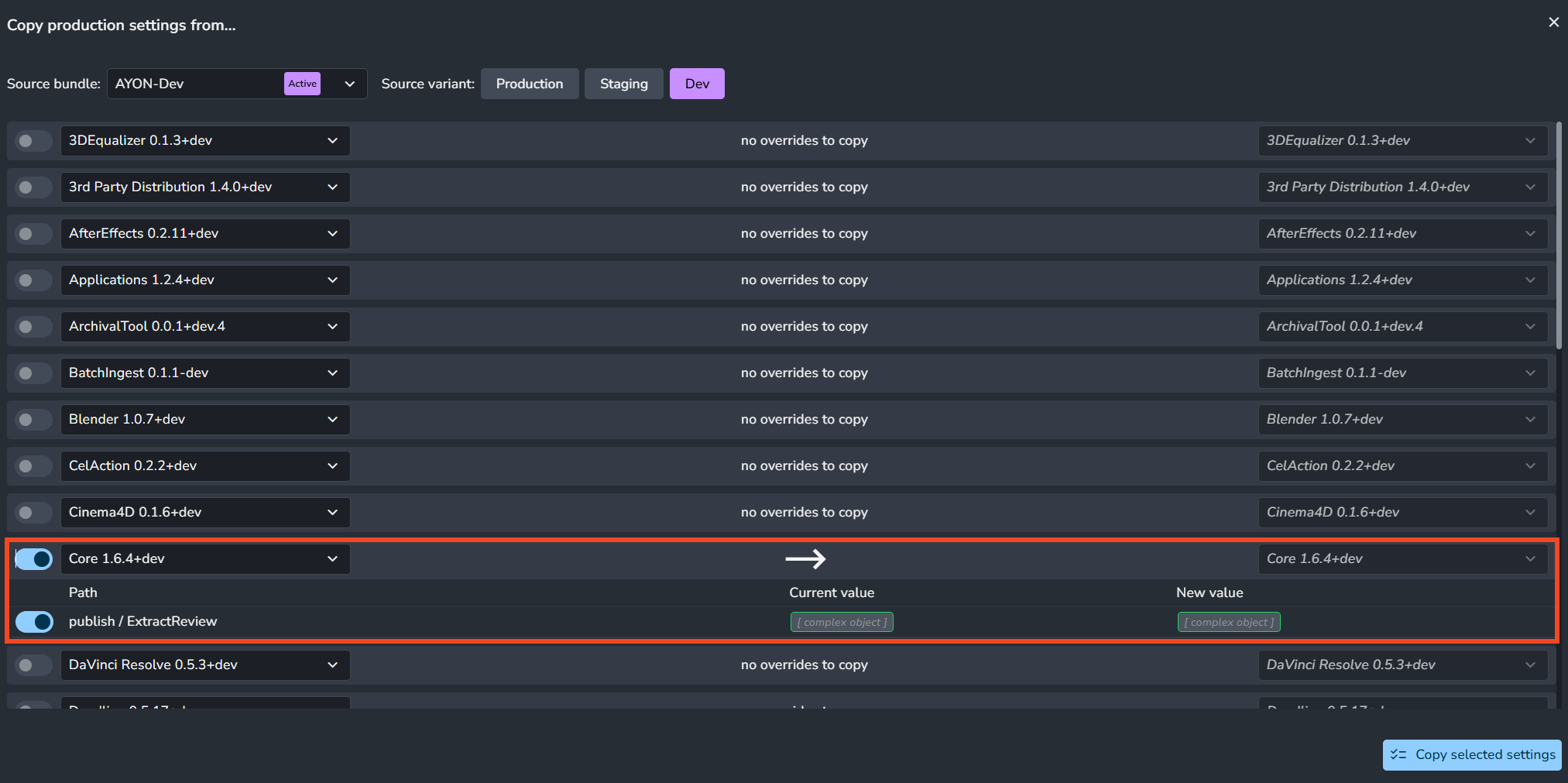Select the Dev source variant
Image resolution: width=1568 pixels, height=783 pixels.
pos(697,84)
